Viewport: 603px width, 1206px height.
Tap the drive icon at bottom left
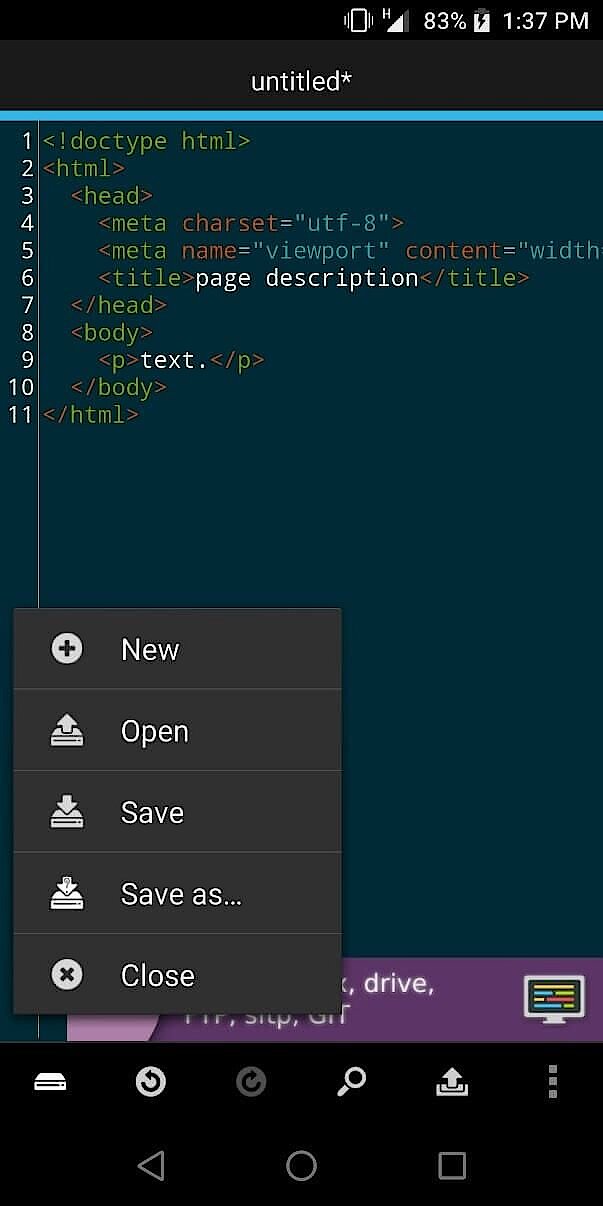[50, 1081]
